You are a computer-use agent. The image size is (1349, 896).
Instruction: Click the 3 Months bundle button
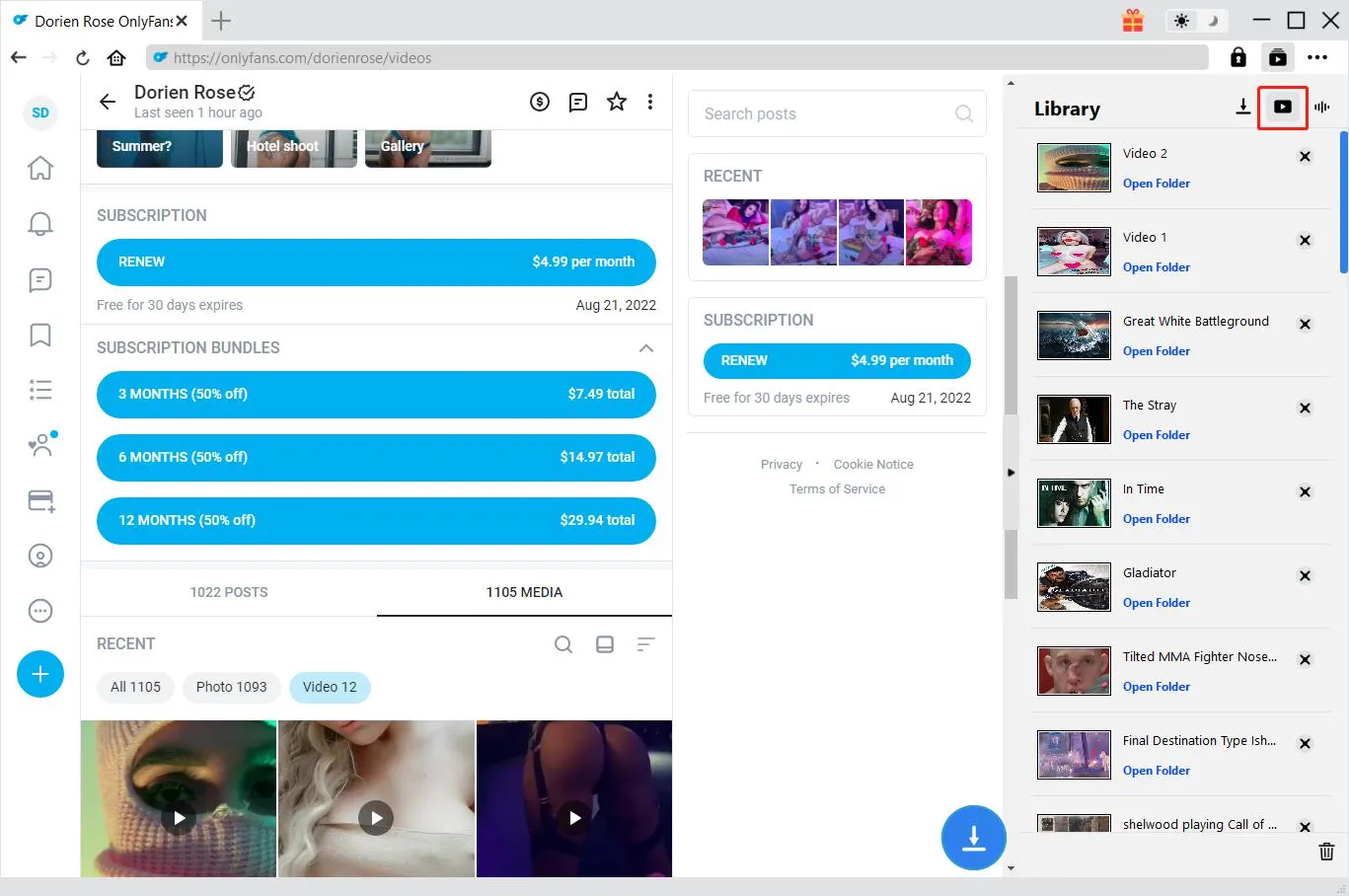coord(376,395)
